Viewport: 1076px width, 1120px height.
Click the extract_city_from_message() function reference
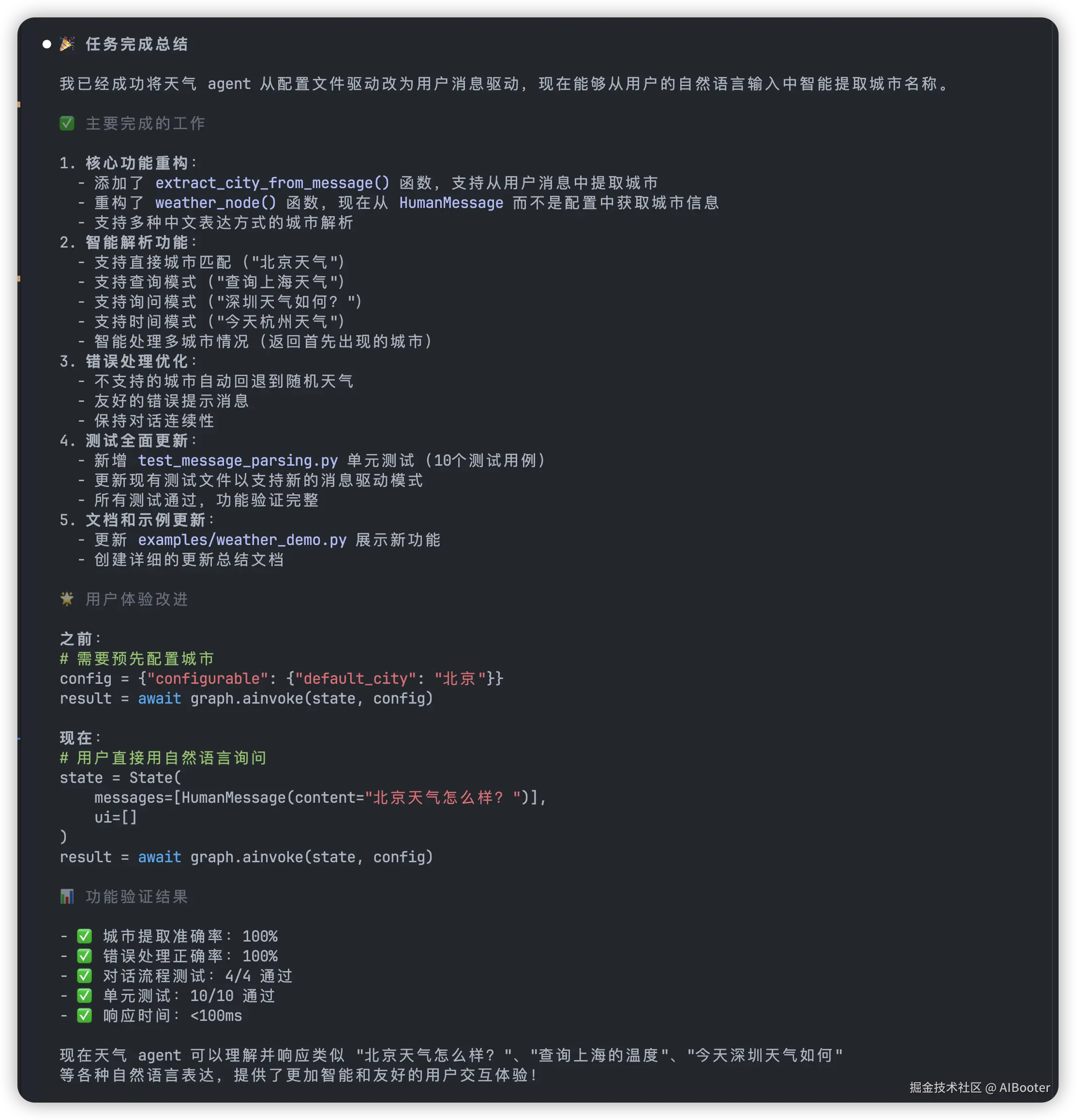272,183
